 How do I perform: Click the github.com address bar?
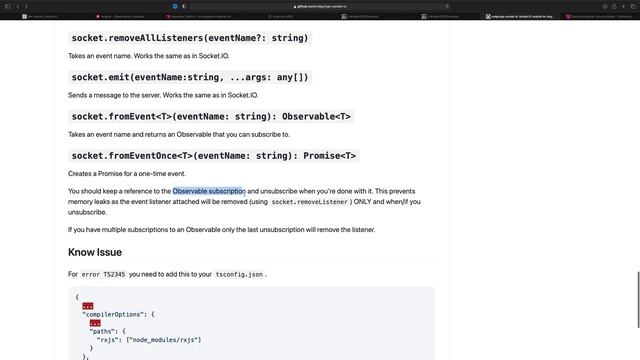(x=320, y=7)
